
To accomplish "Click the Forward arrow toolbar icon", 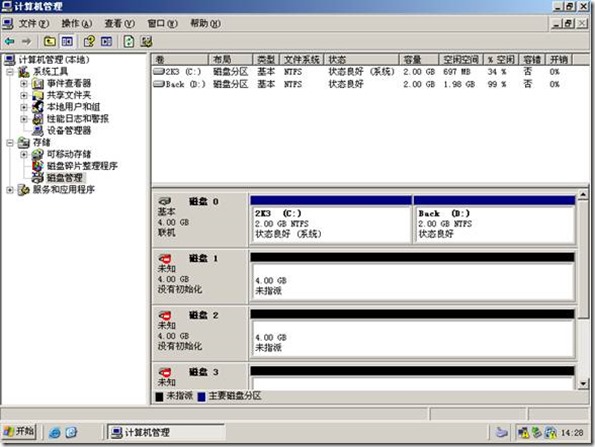I will (x=27, y=41).
